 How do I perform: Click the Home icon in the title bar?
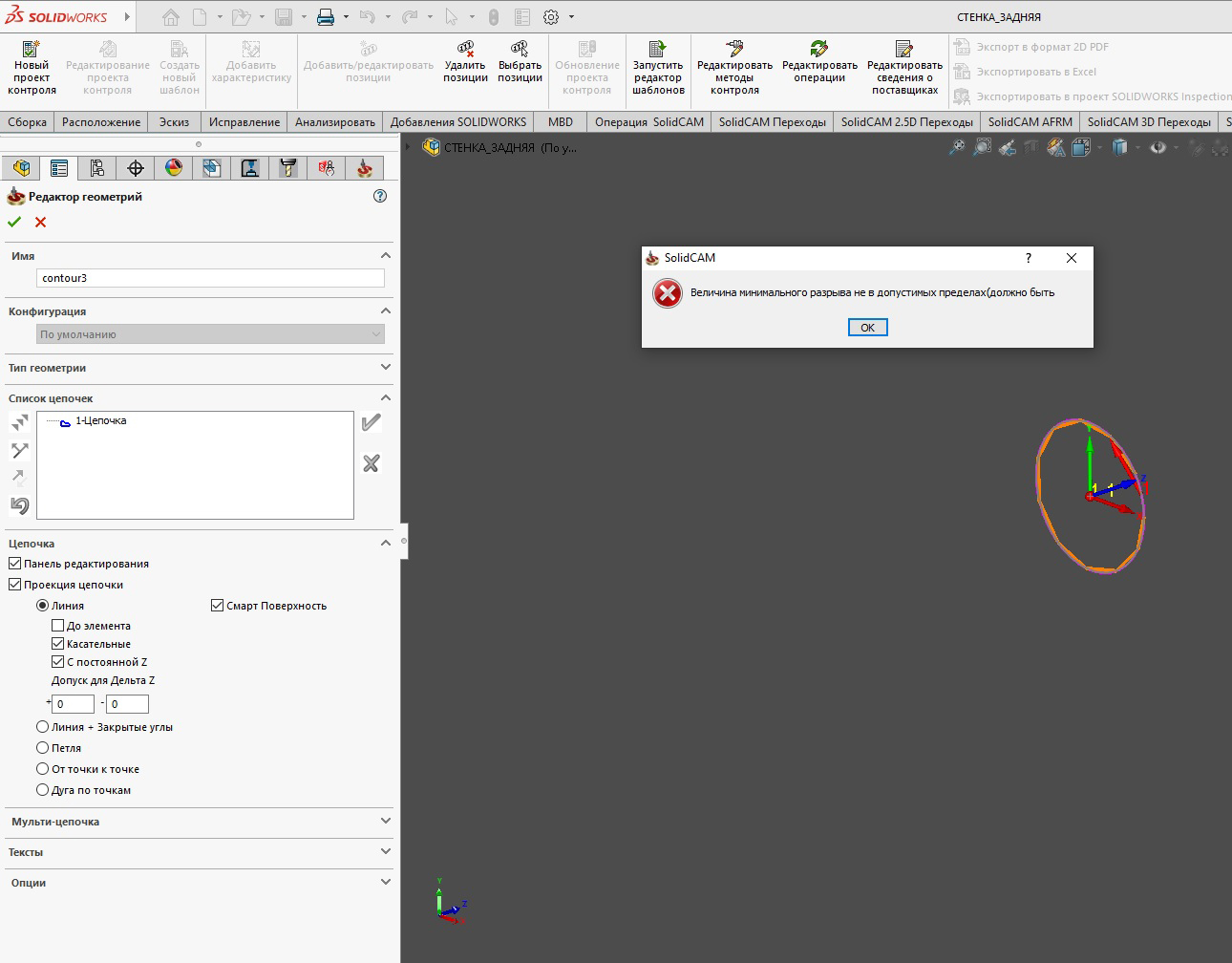coord(170,17)
